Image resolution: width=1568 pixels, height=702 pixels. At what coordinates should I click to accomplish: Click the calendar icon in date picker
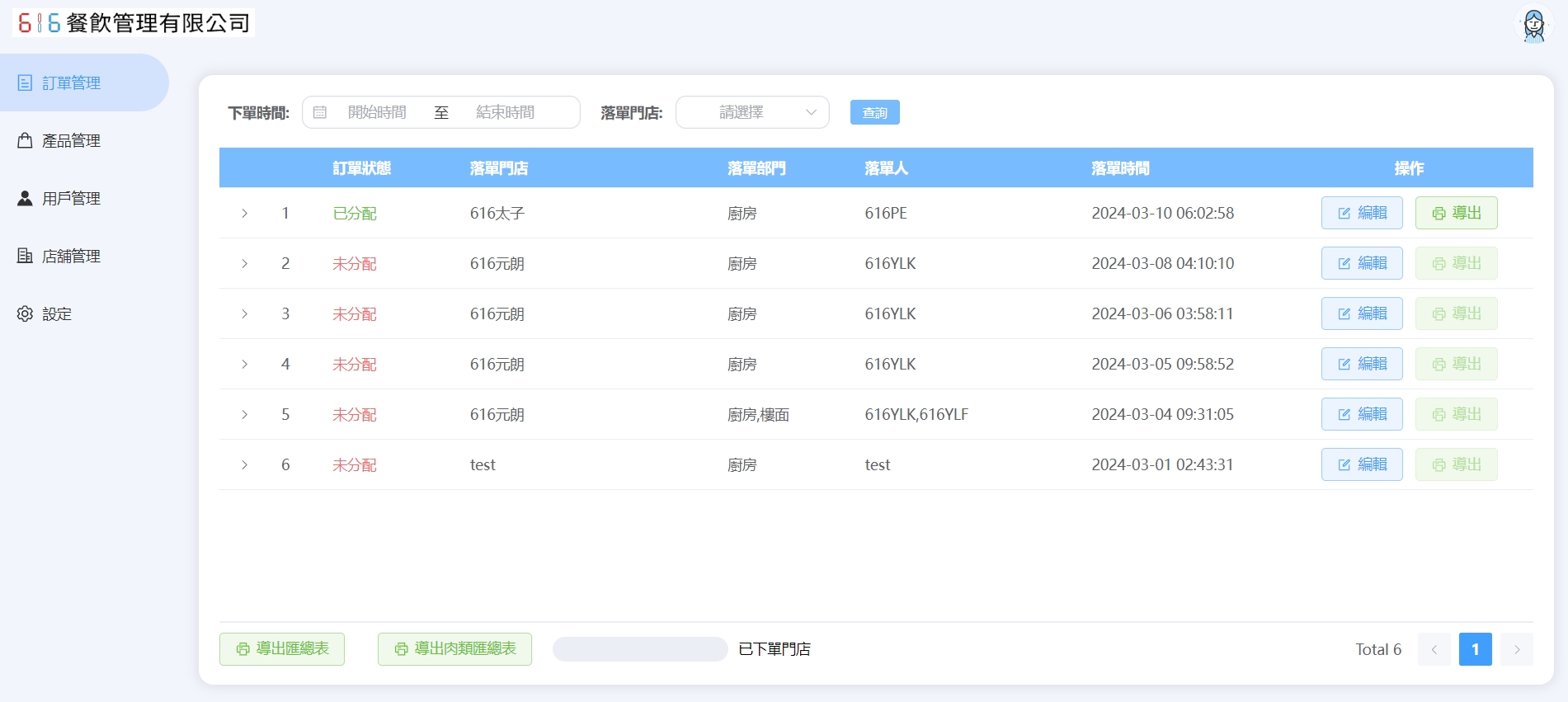click(x=320, y=112)
